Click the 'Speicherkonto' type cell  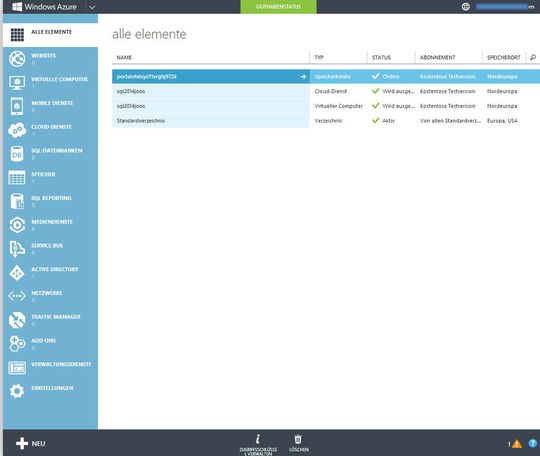click(332, 76)
